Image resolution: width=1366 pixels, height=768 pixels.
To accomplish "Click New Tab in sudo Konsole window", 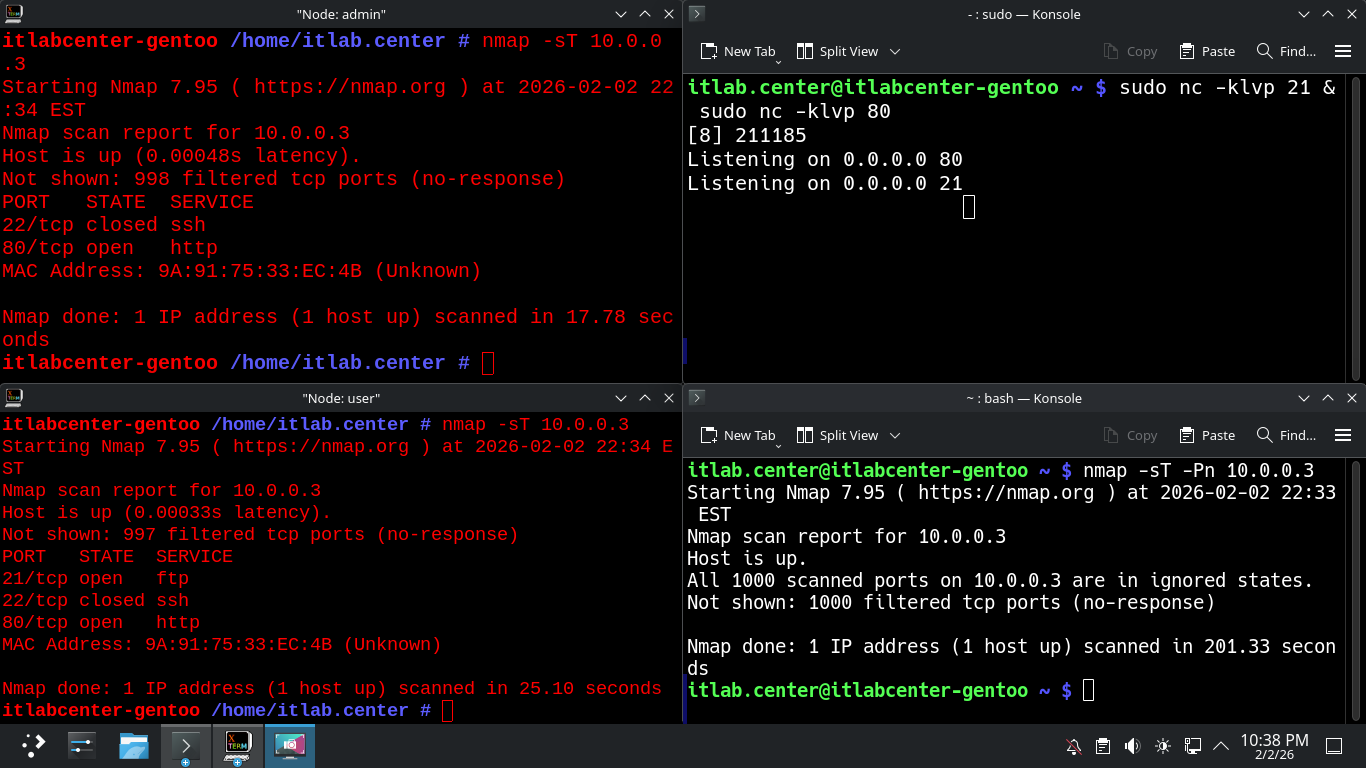I will click(738, 51).
